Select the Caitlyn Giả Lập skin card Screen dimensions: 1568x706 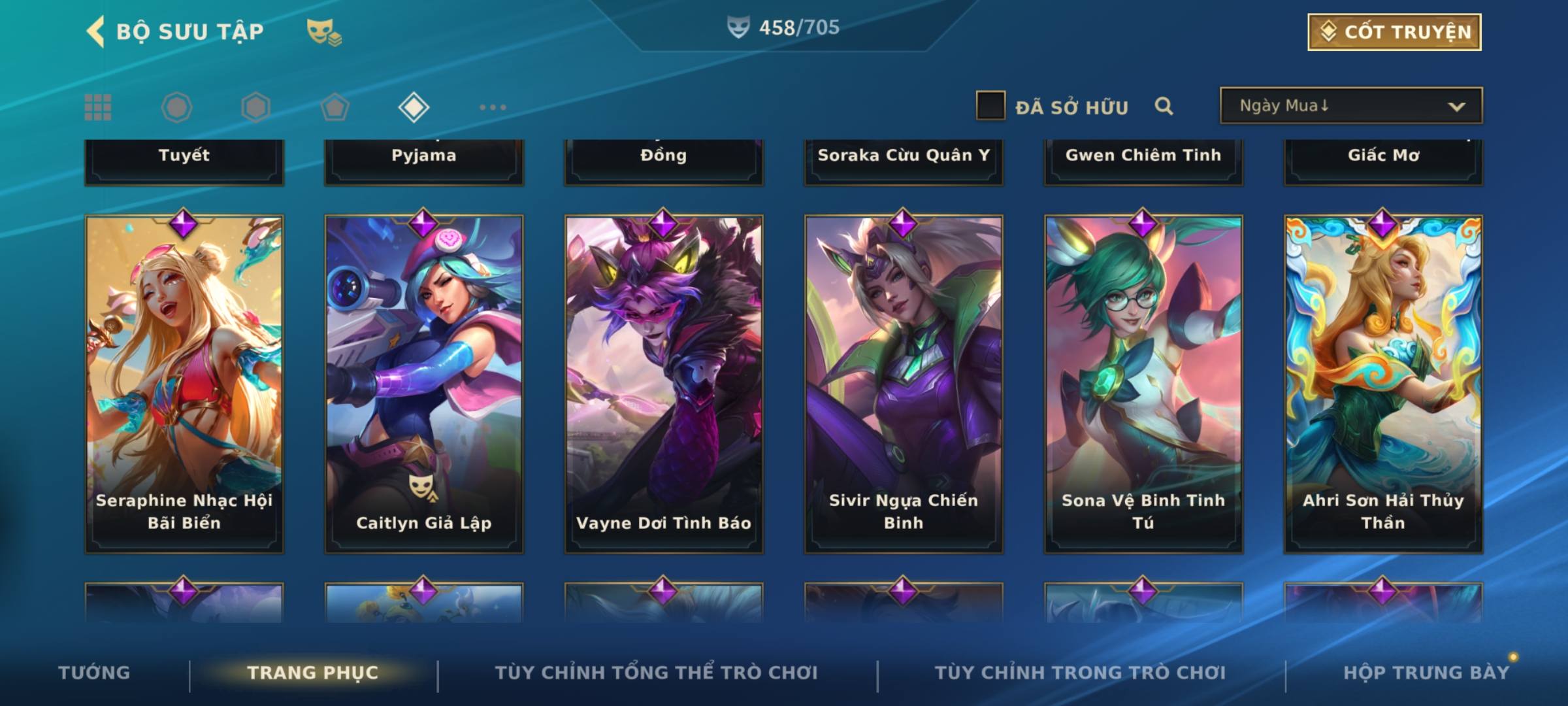(424, 384)
